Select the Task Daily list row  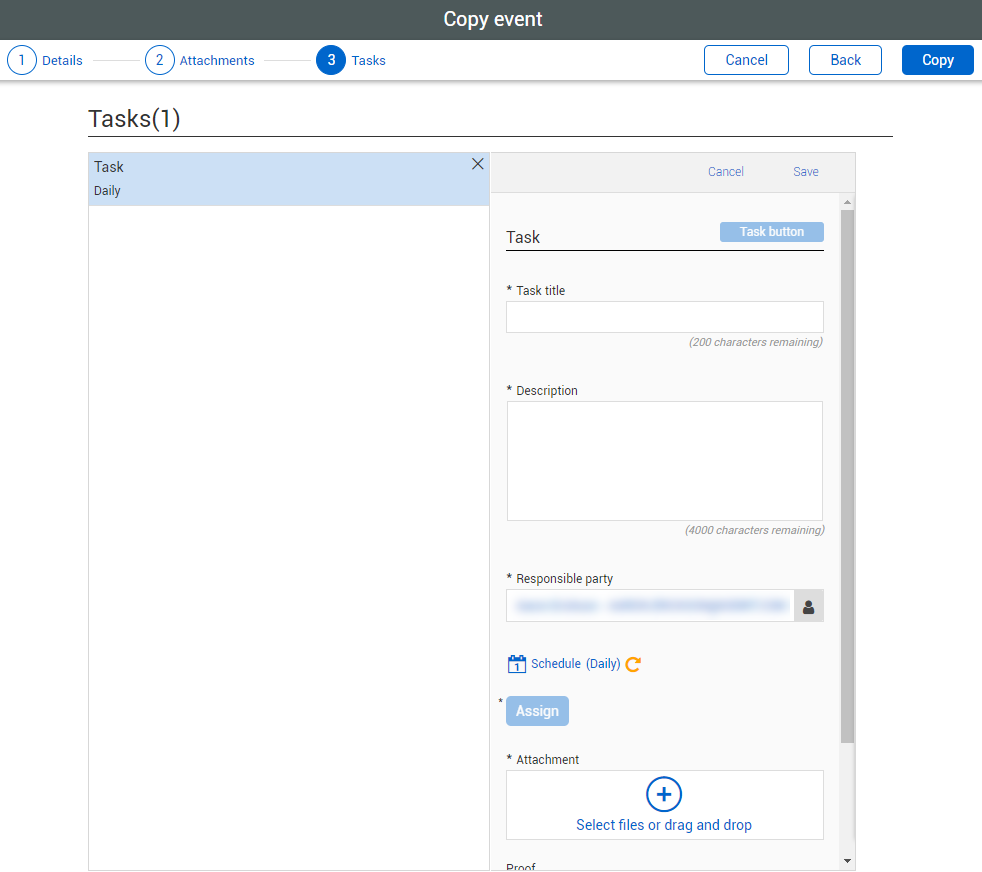[289, 179]
